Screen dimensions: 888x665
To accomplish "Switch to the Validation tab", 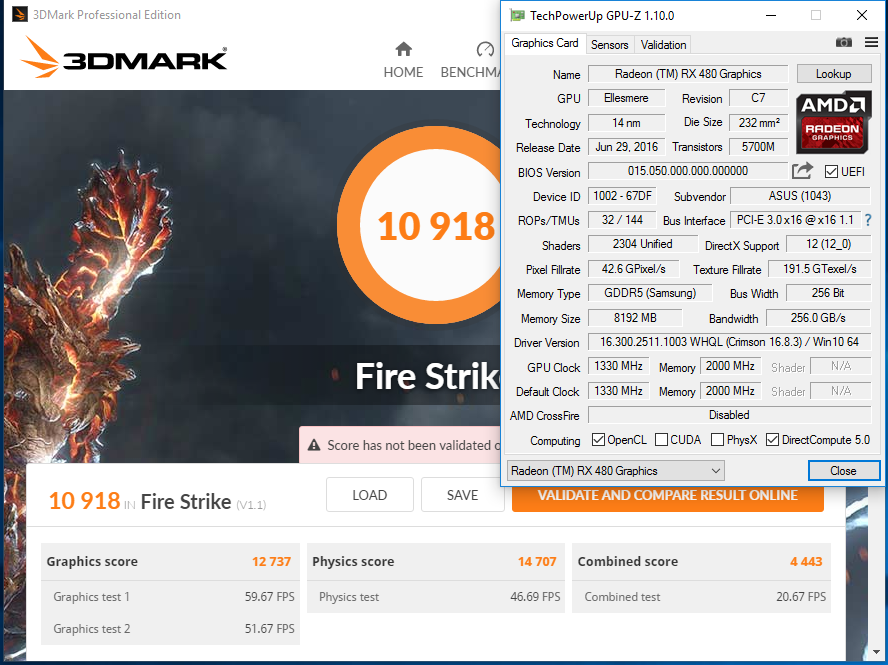I will [663, 45].
